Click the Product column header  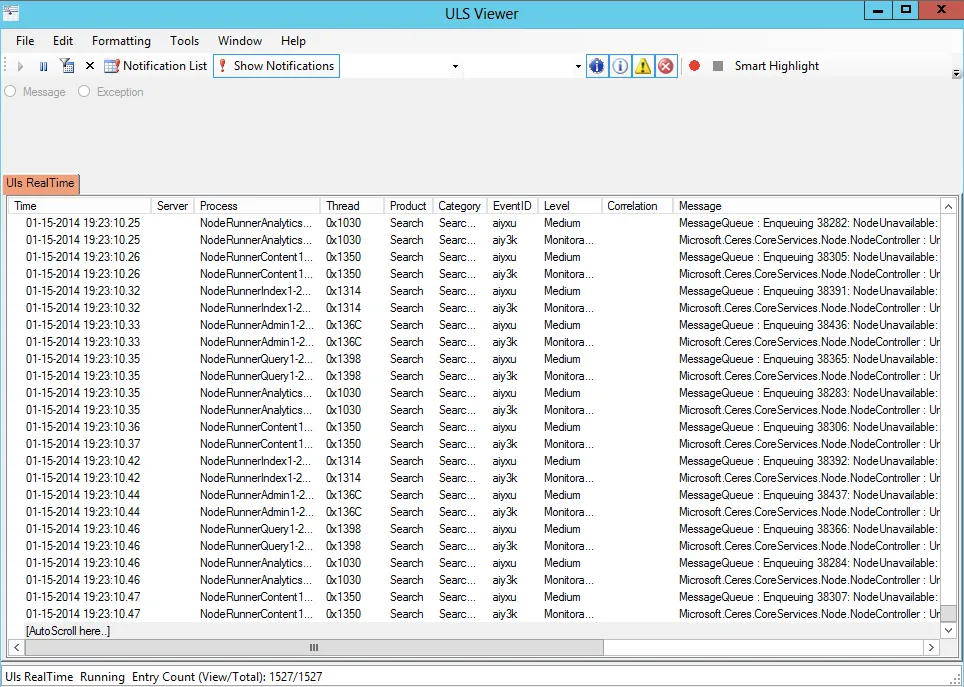click(408, 206)
